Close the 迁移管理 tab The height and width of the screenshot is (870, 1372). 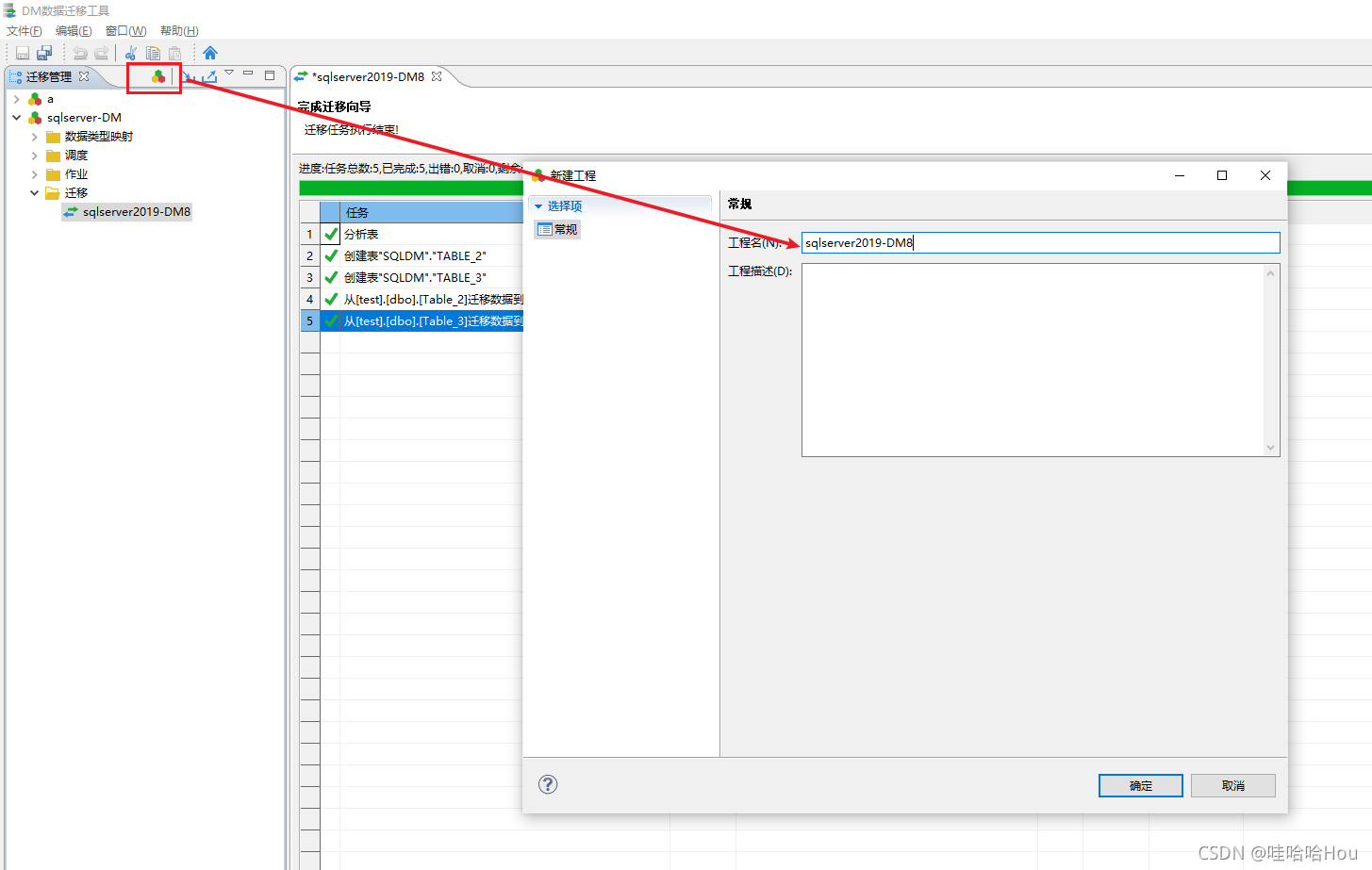(x=84, y=76)
